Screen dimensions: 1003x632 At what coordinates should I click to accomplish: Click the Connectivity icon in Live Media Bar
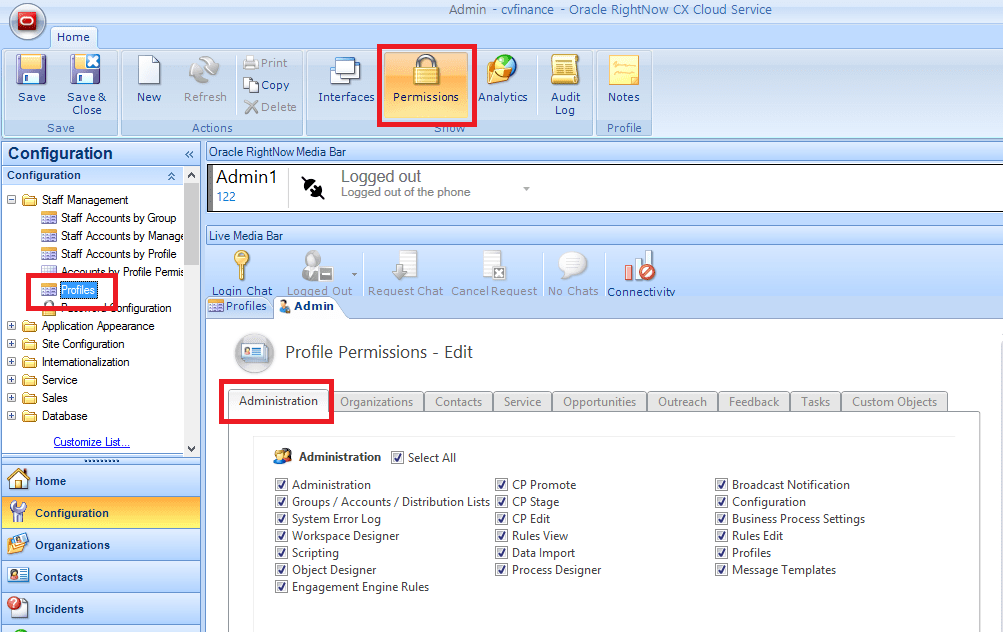coord(640,268)
